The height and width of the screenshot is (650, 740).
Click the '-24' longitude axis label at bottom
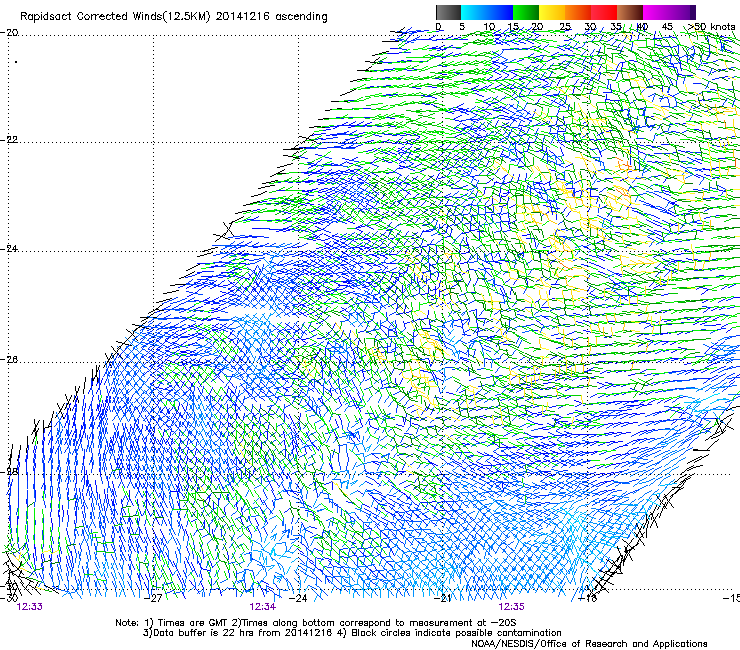[x=298, y=598]
